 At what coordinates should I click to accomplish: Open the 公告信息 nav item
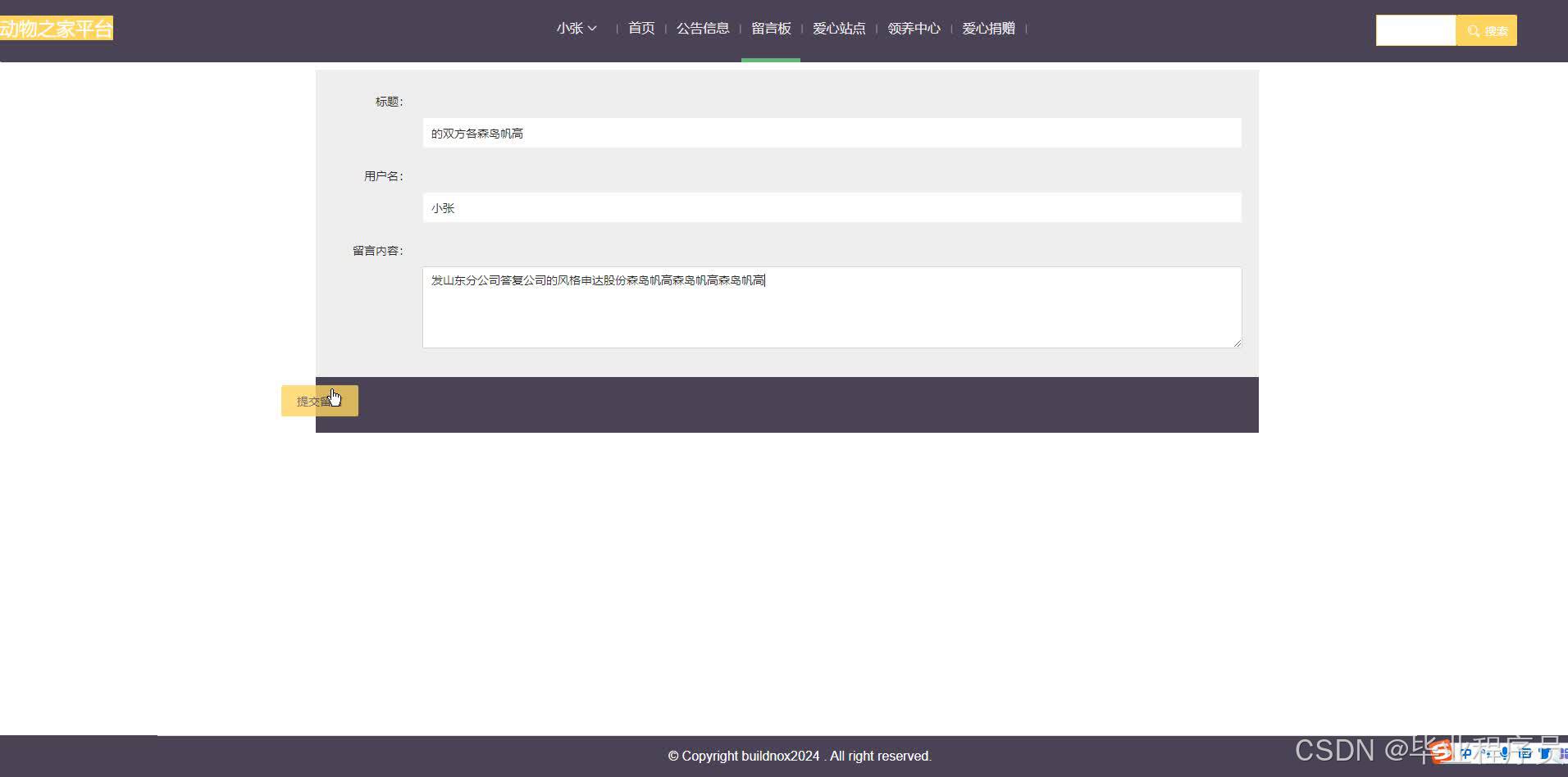point(703,29)
